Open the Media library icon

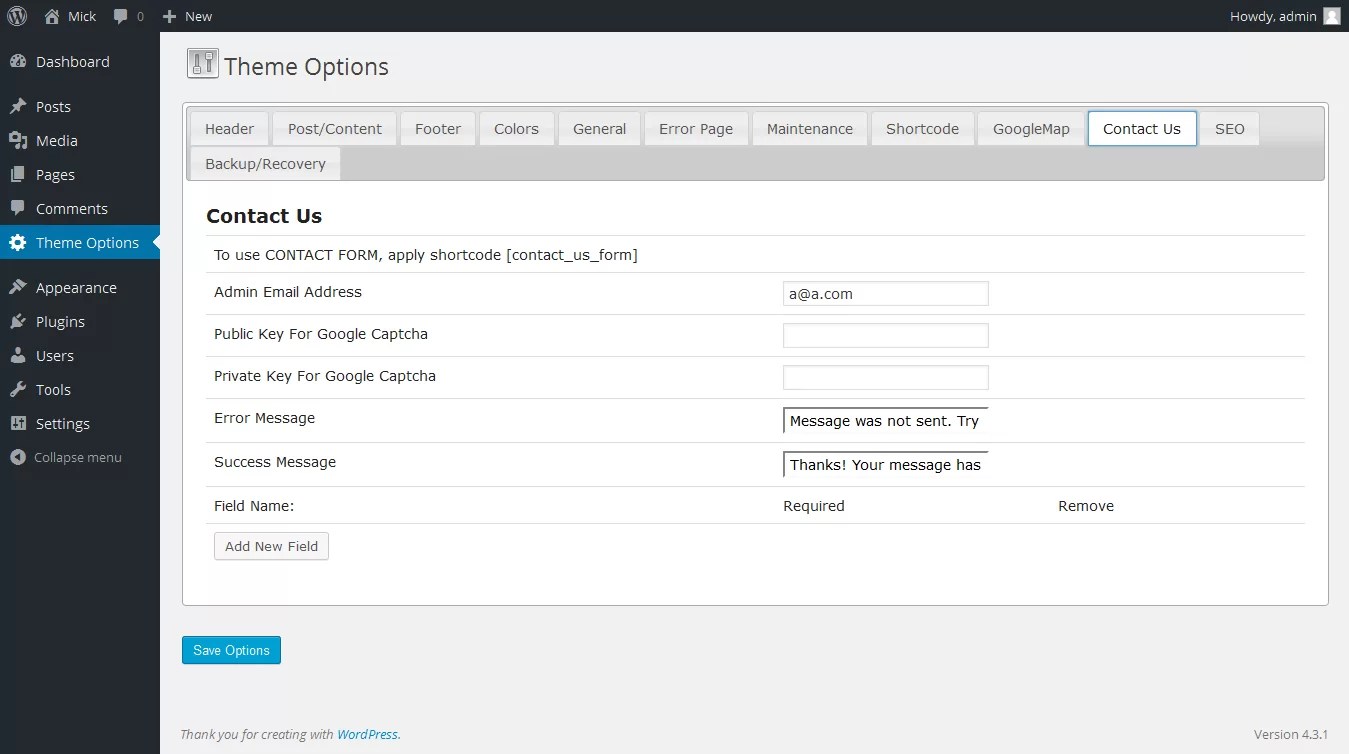click(x=18, y=140)
